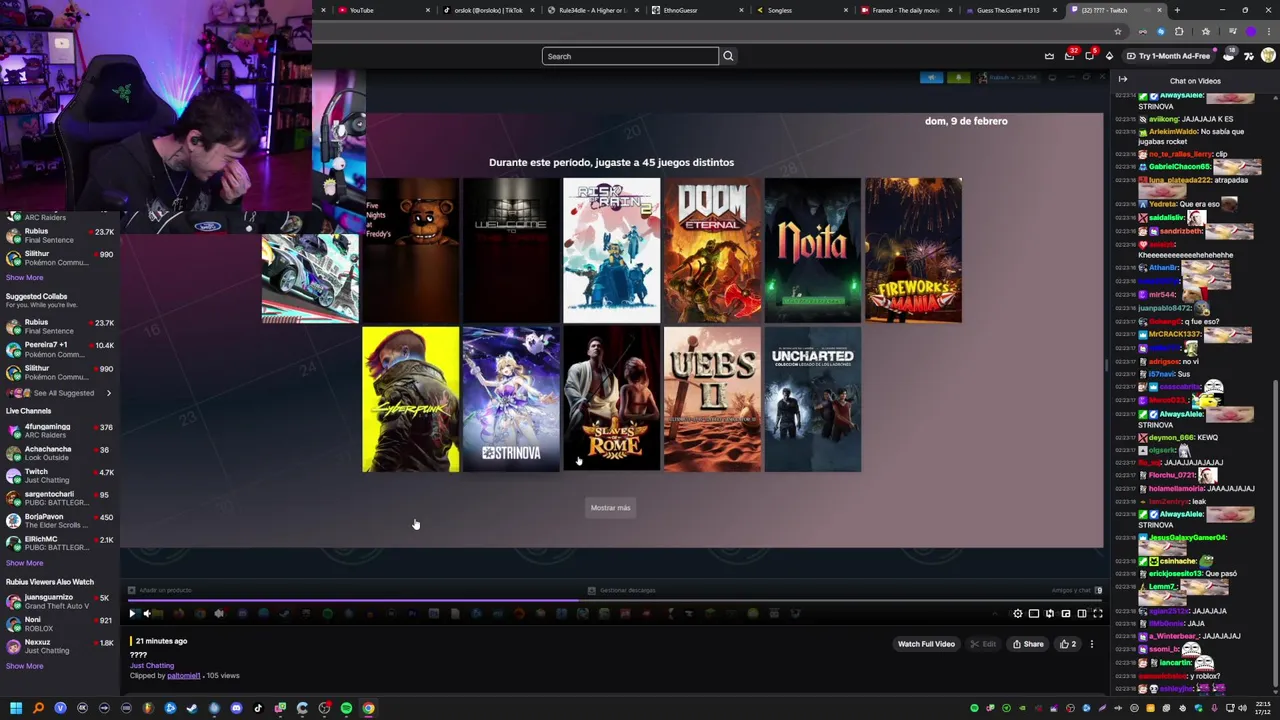Image resolution: width=1280 pixels, height=720 pixels.
Task: Collapse the Chat on Videos panel
Action: pyautogui.click(x=1123, y=80)
